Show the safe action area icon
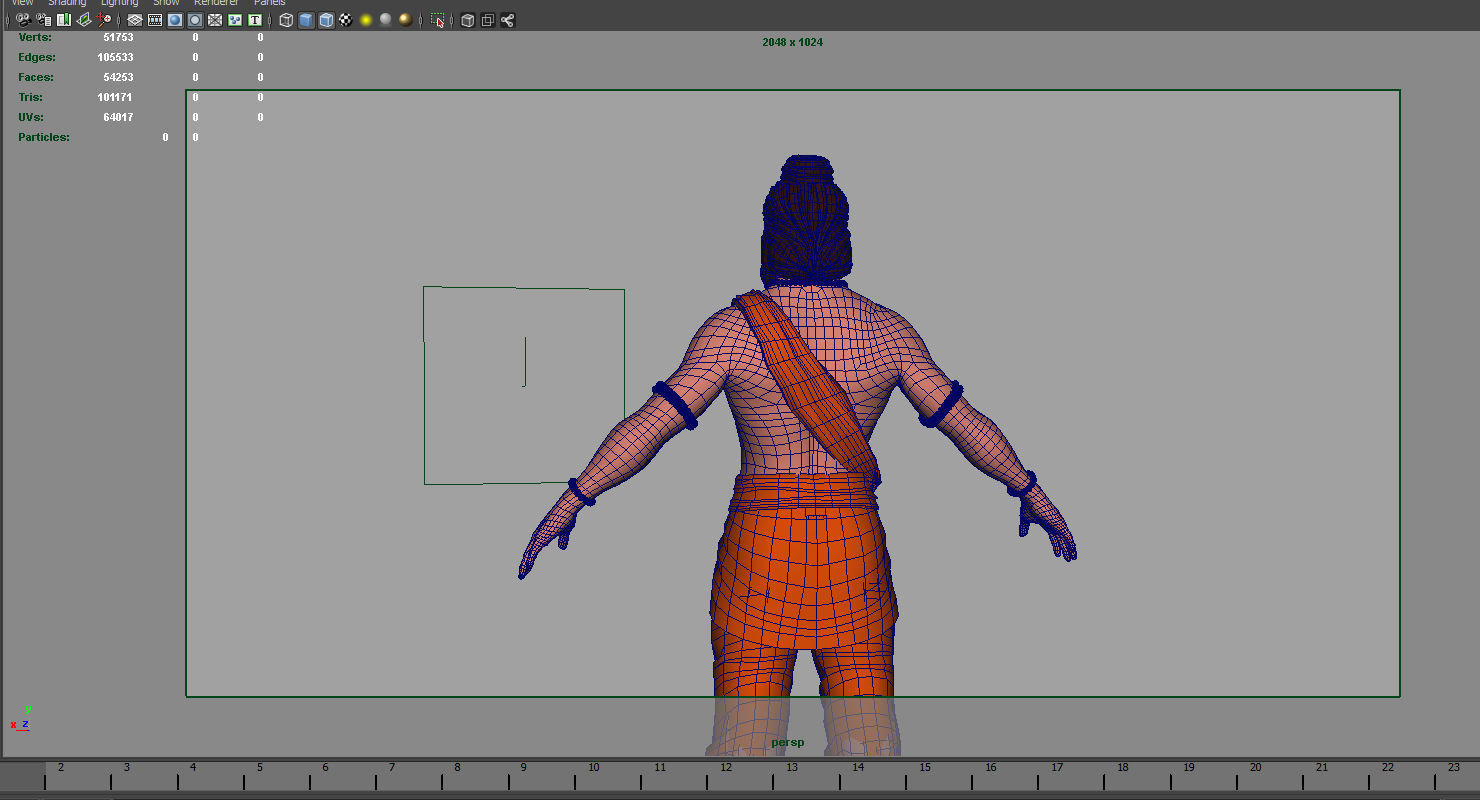 point(234,20)
